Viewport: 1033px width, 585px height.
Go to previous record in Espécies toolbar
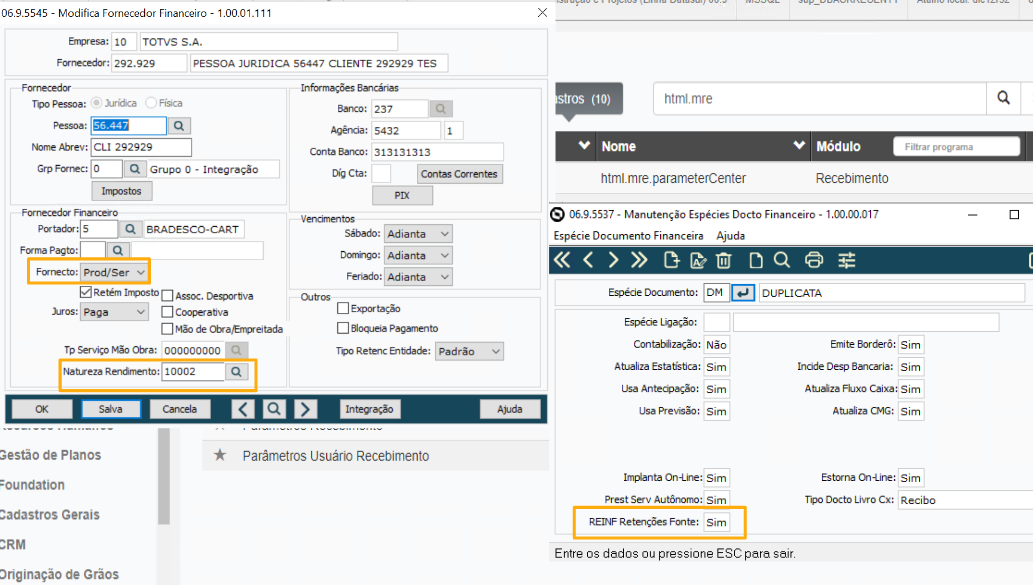(588, 260)
